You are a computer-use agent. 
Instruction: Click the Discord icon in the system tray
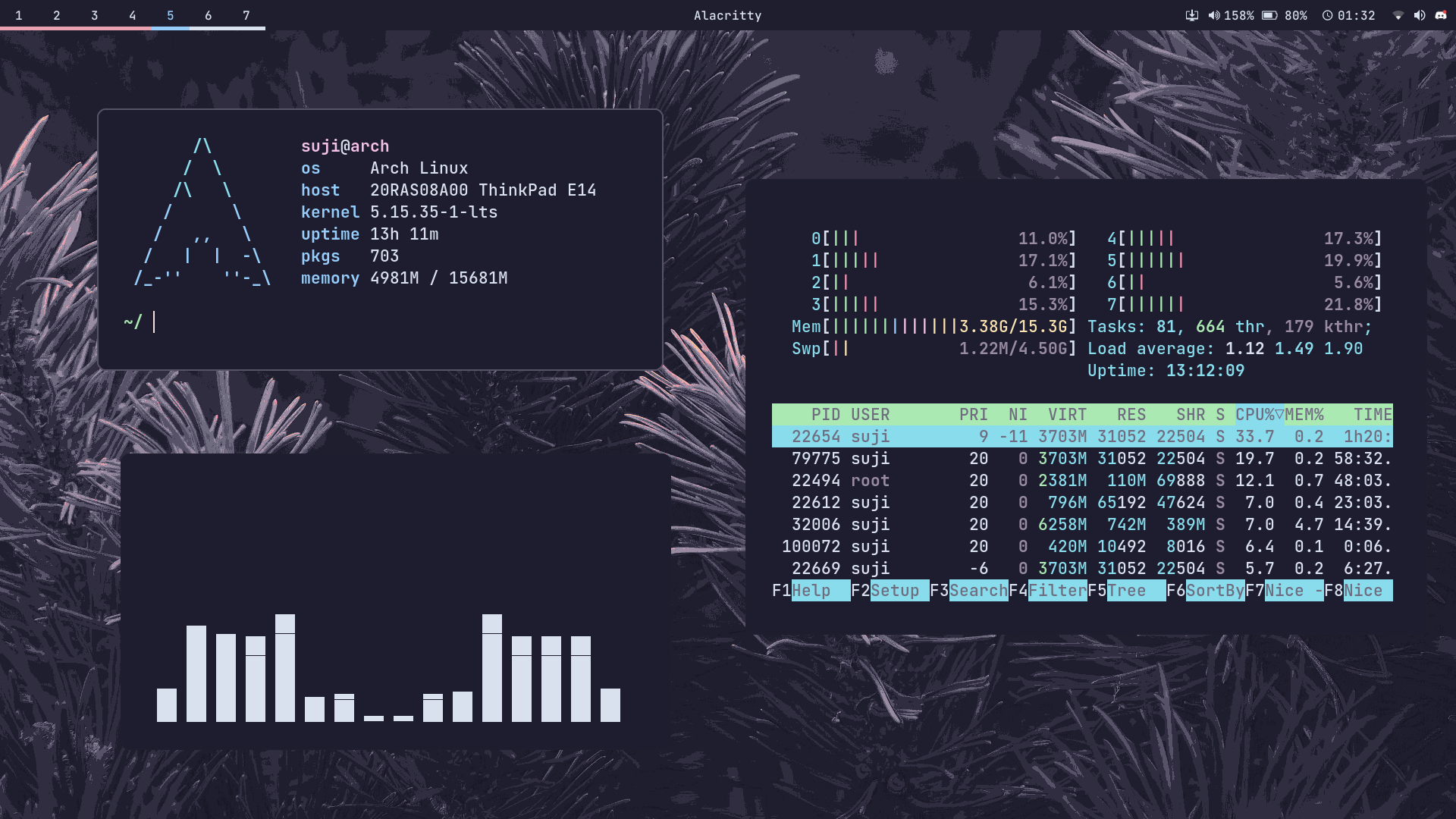[x=1439, y=14]
